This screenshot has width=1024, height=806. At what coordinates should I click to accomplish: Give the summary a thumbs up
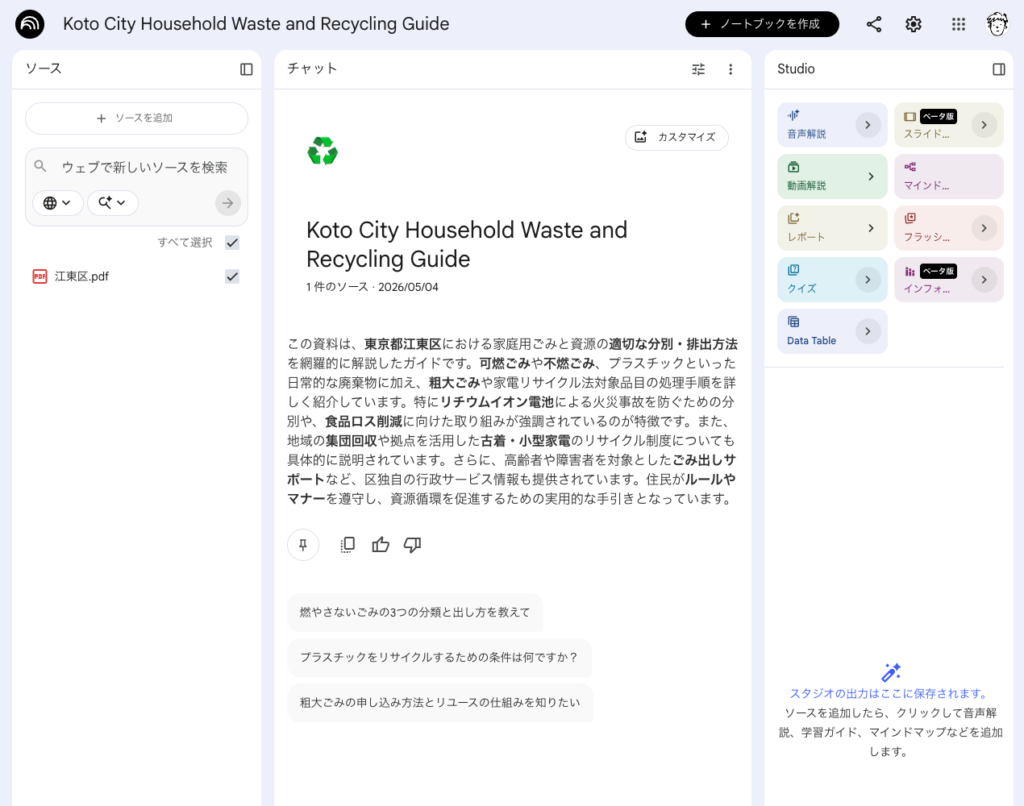click(380, 545)
